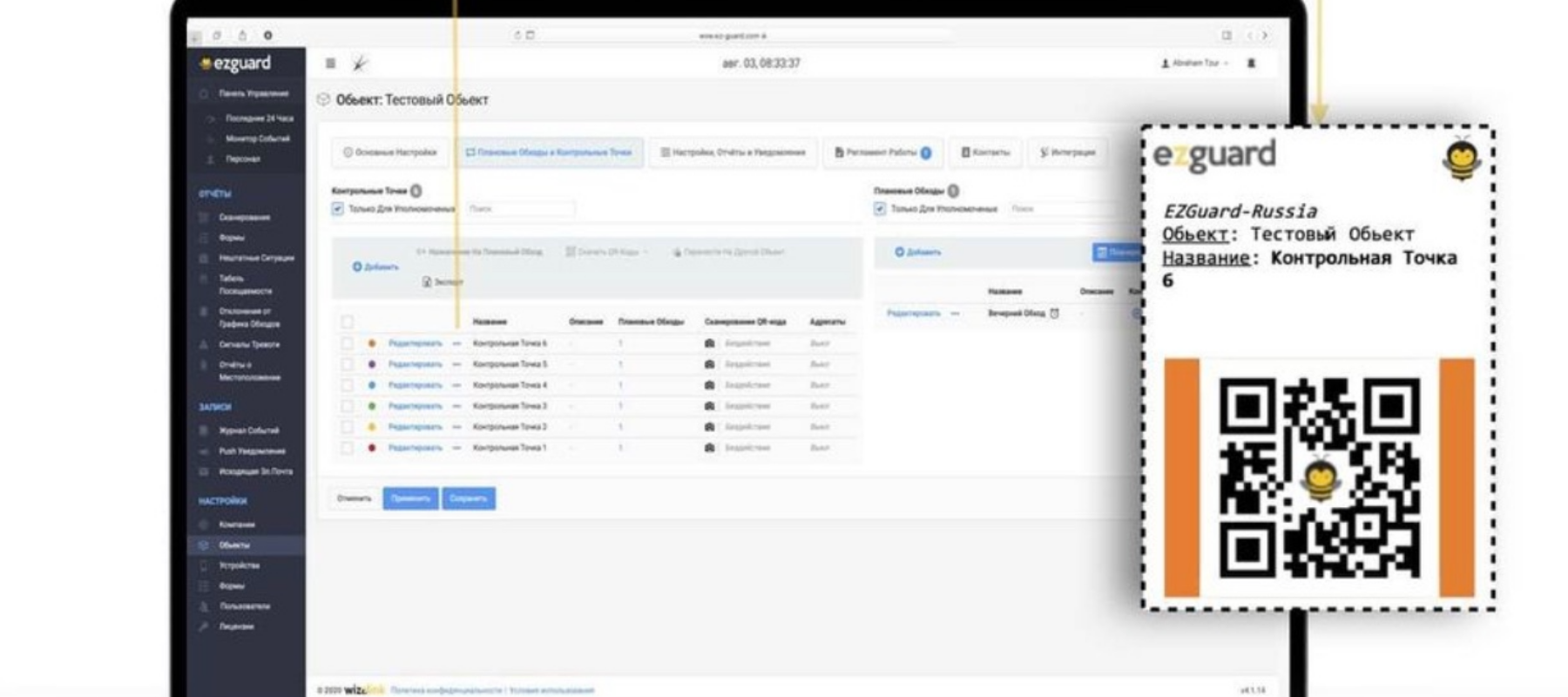
Task: Click the purple color dot of Контрольная Точка 5
Action: pos(372,364)
